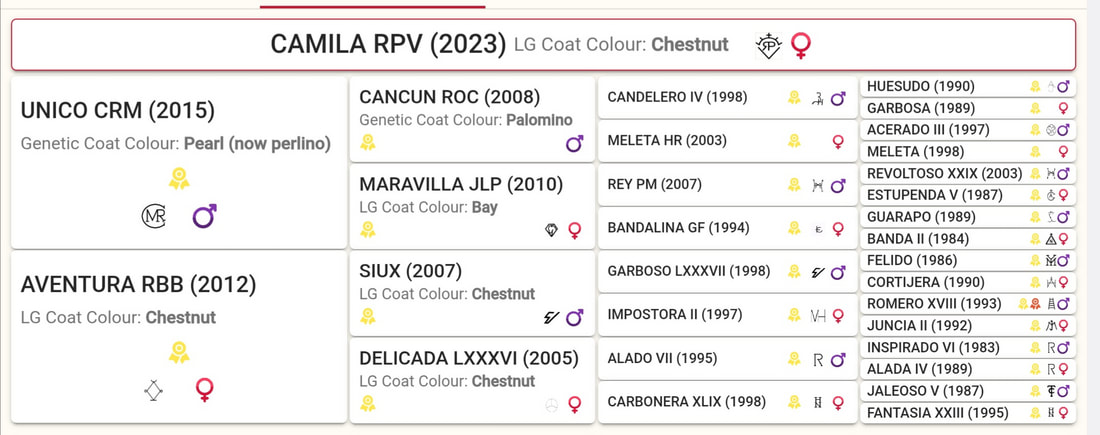
Task: Open the IMPOSTORA II (1997) pedigree entry
Action: point(674,315)
